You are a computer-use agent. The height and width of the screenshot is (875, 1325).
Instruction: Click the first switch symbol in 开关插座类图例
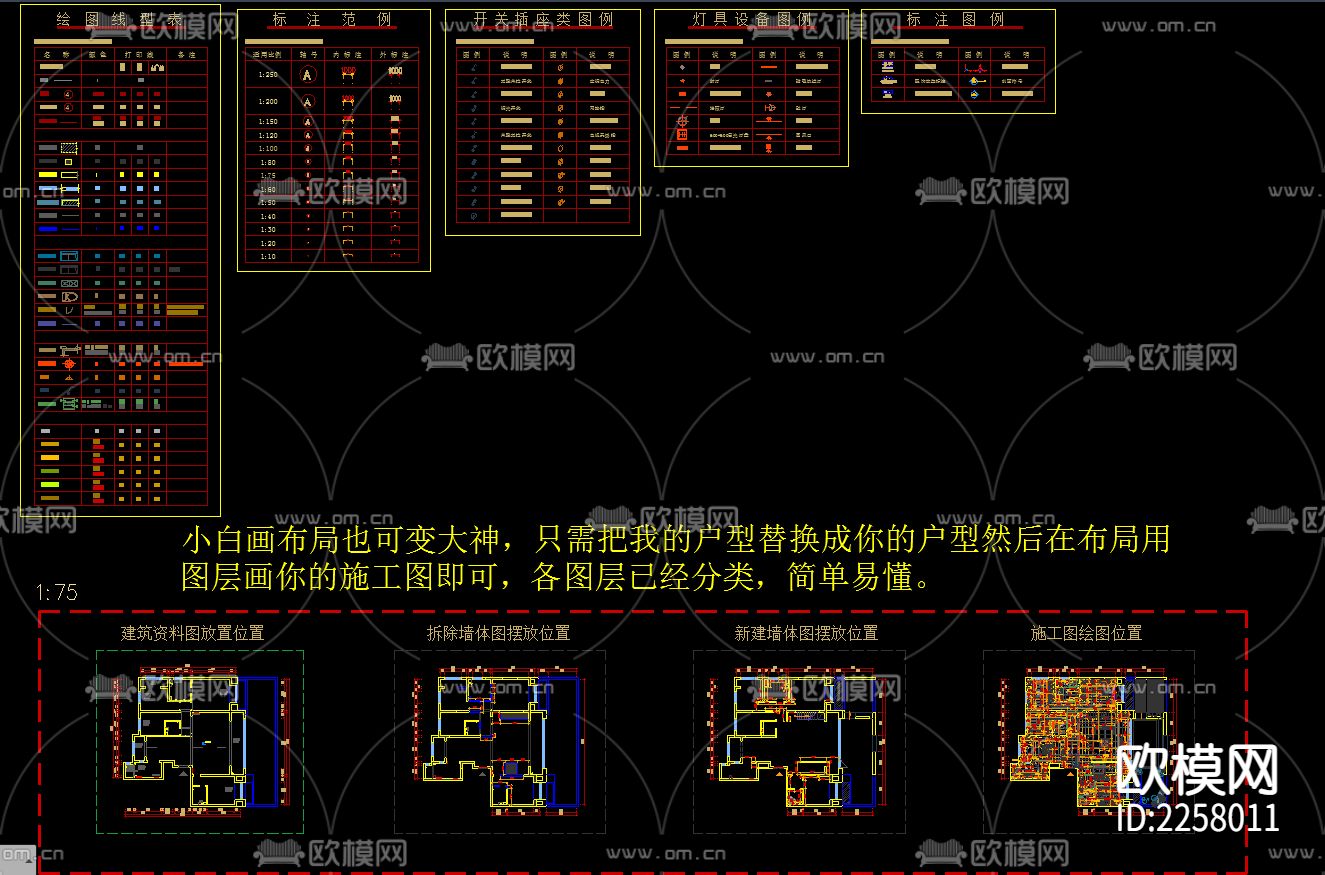(473, 67)
